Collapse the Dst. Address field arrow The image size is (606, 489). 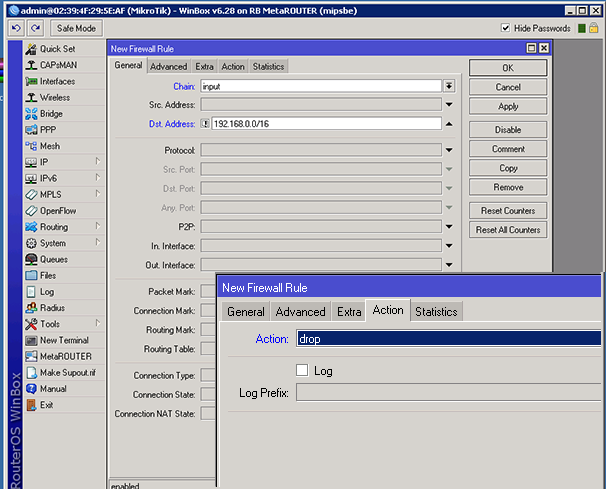click(x=449, y=124)
